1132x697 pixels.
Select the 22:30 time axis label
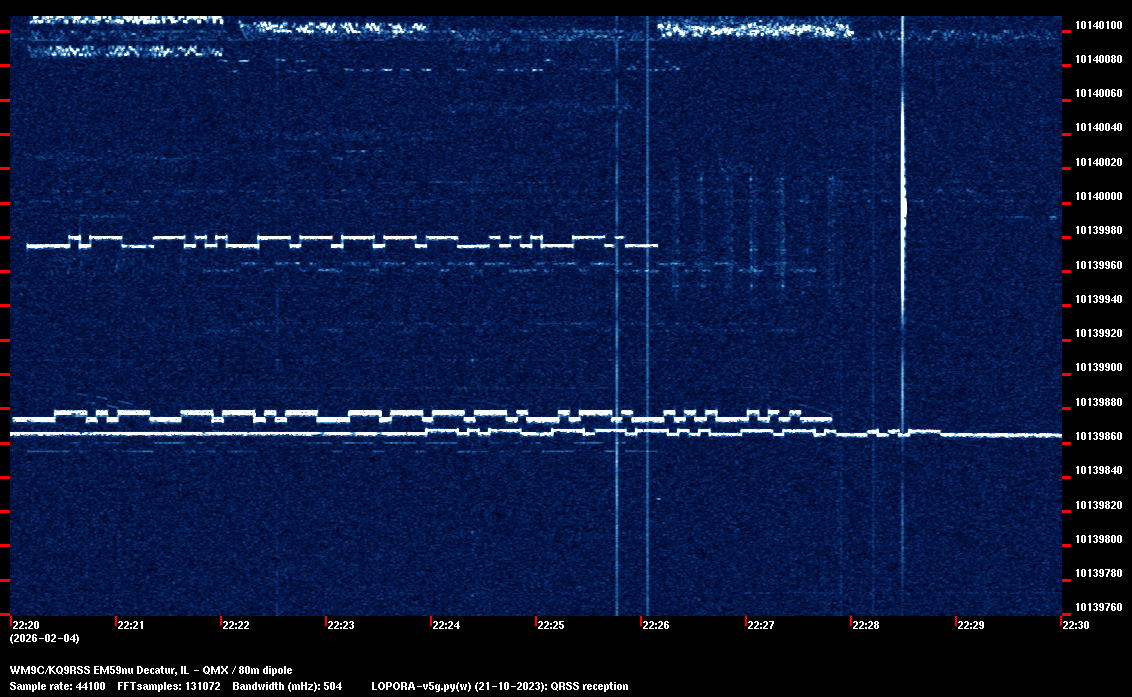[x=1075, y=626]
